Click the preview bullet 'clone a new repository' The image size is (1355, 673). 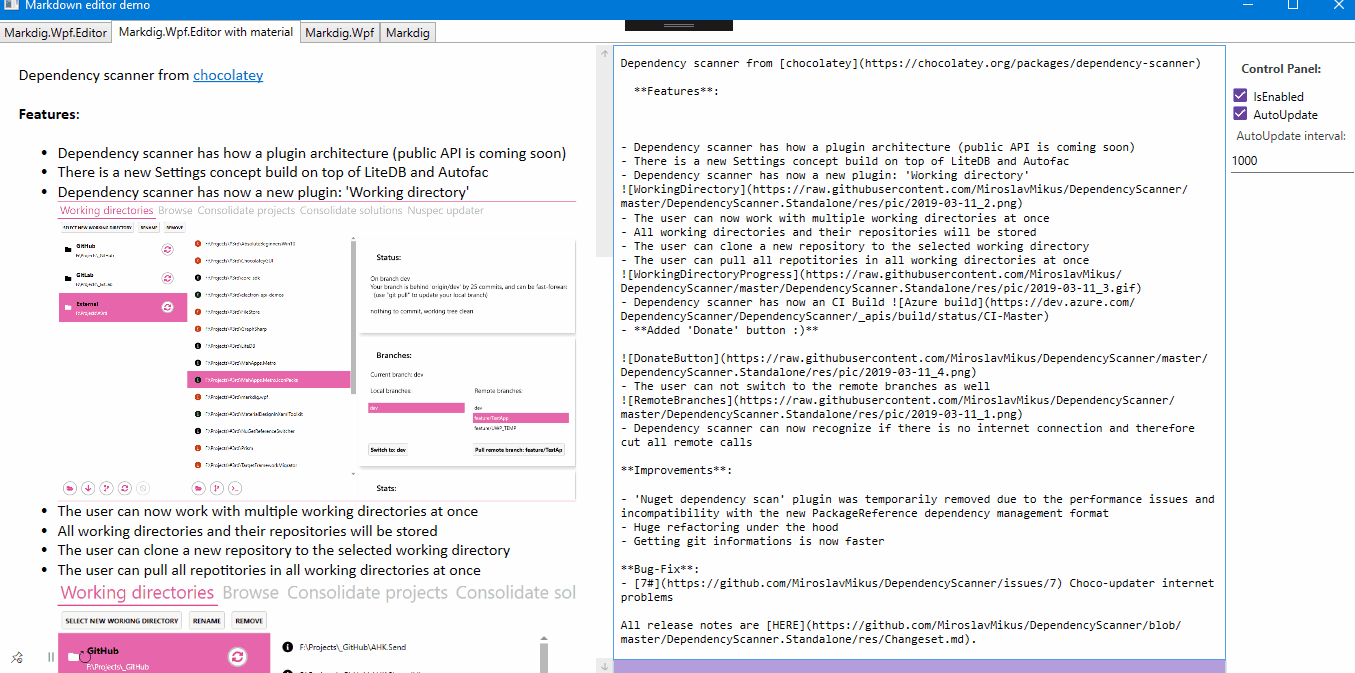[x=284, y=550]
